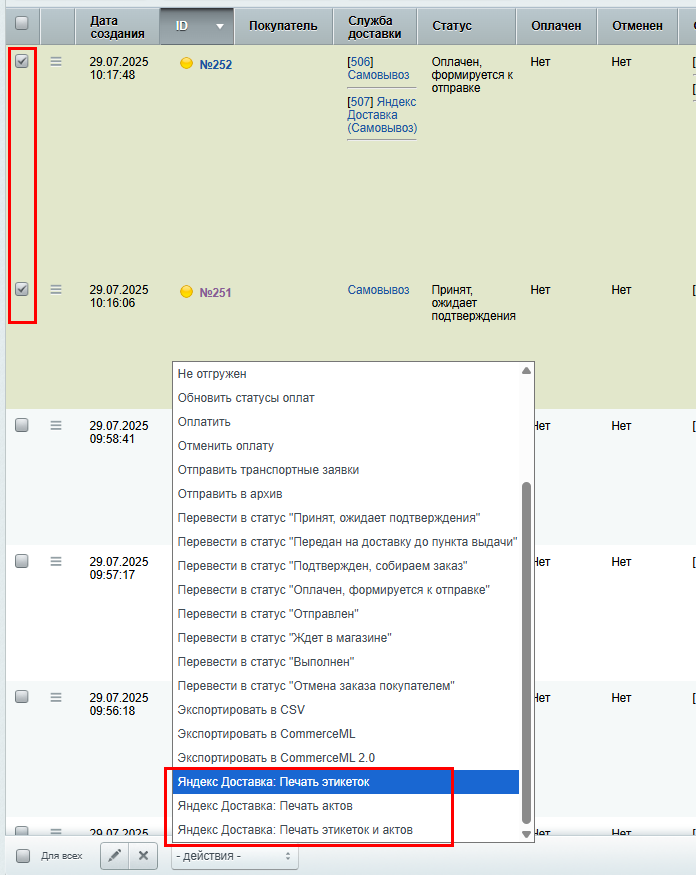Choose 'Отменить оплату' from the list

(x=345, y=446)
